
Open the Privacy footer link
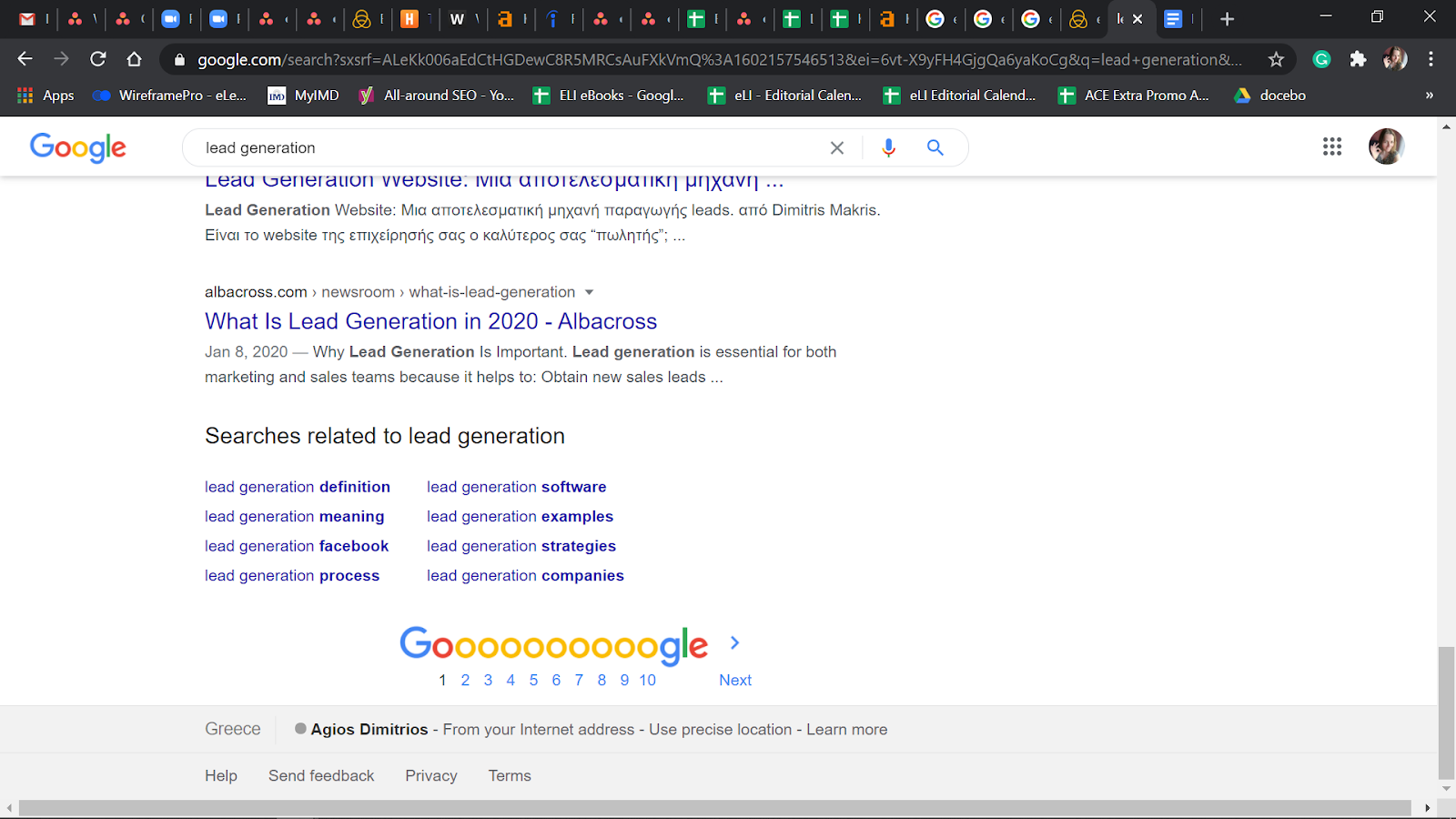(431, 776)
